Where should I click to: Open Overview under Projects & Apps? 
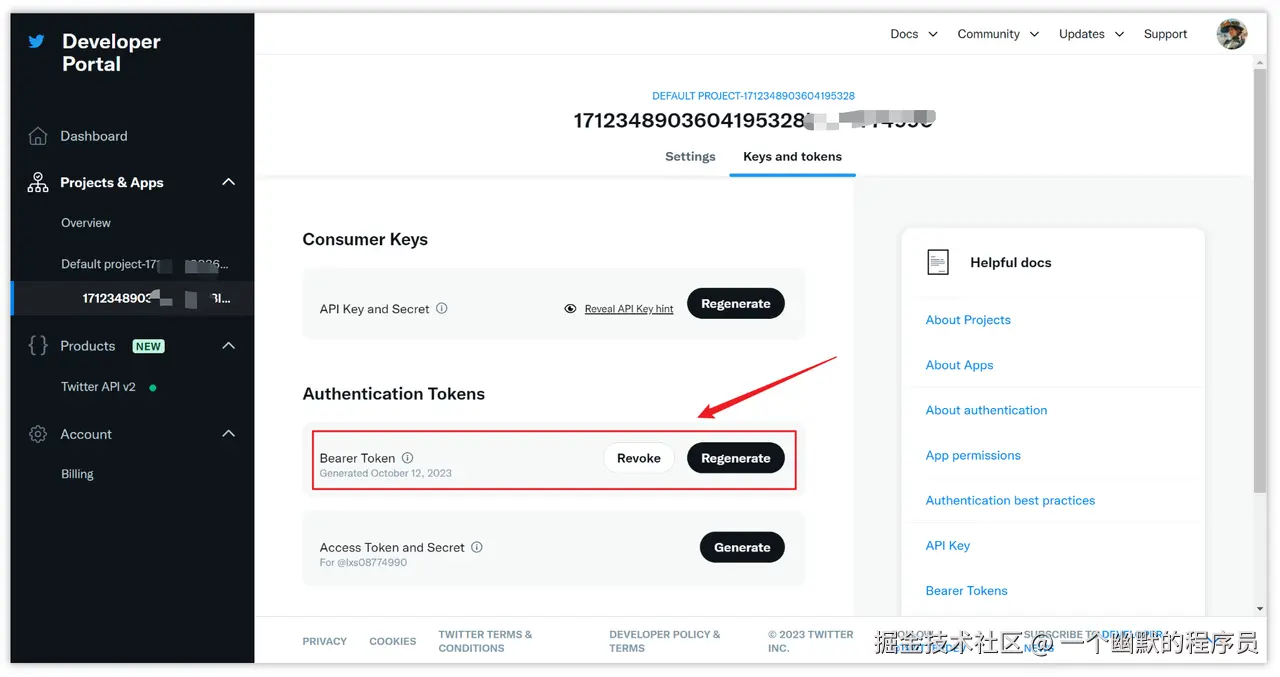coord(86,223)
